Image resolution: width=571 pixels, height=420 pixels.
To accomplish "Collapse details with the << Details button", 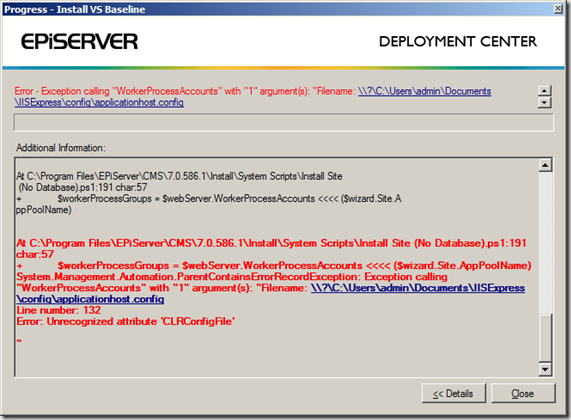I will pos(454,393).
